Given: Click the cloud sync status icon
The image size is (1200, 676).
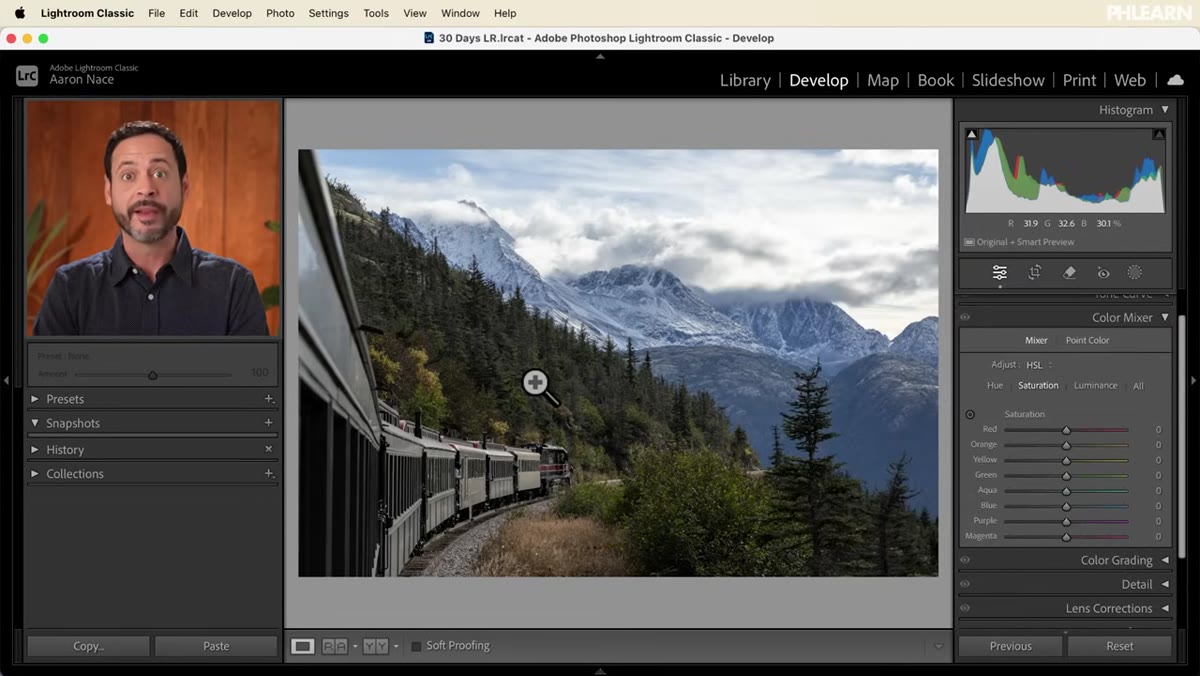Looking at the screenshot, I should (1175, 80).
